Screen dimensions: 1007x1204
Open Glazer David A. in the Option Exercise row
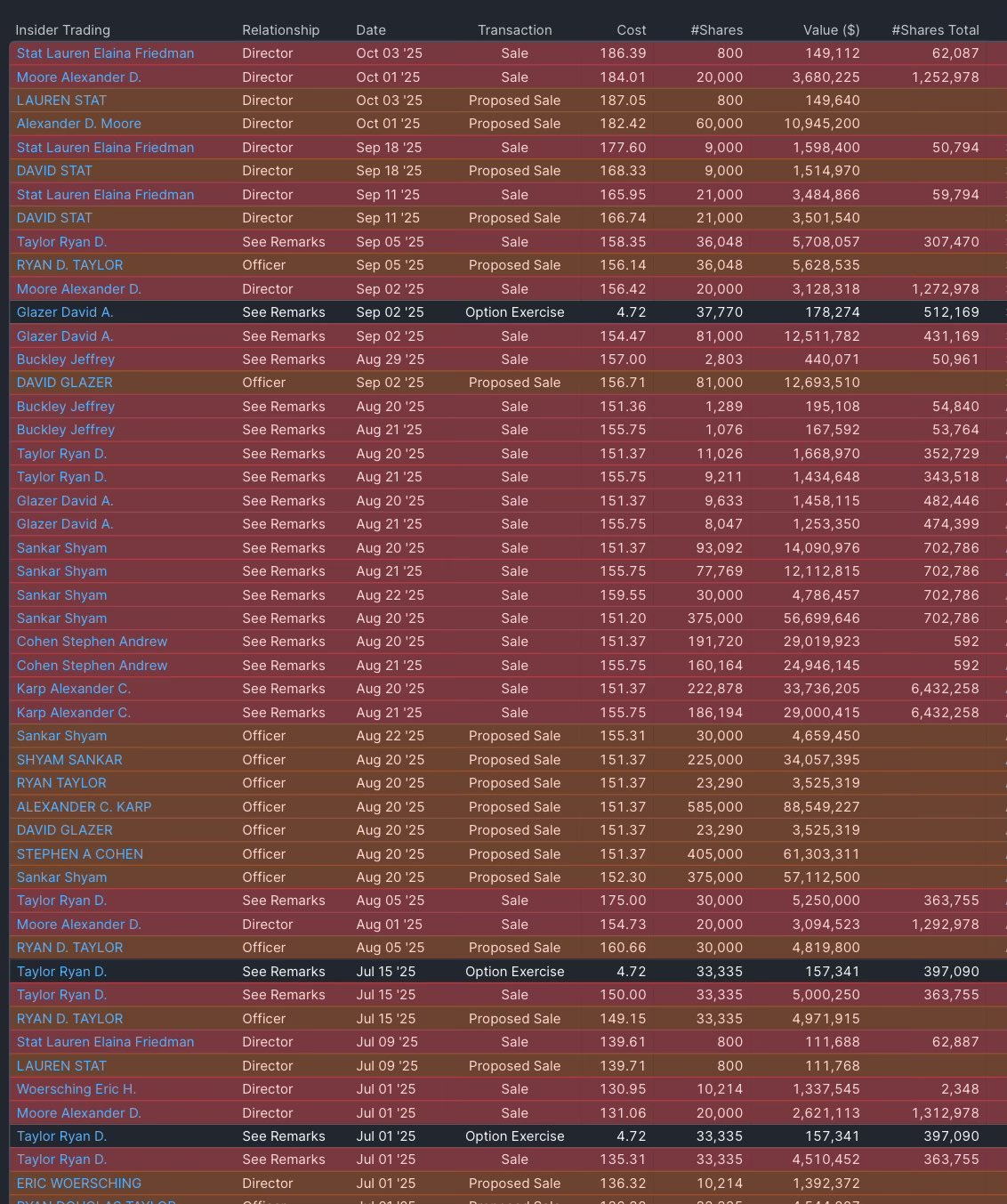point(65,312)
